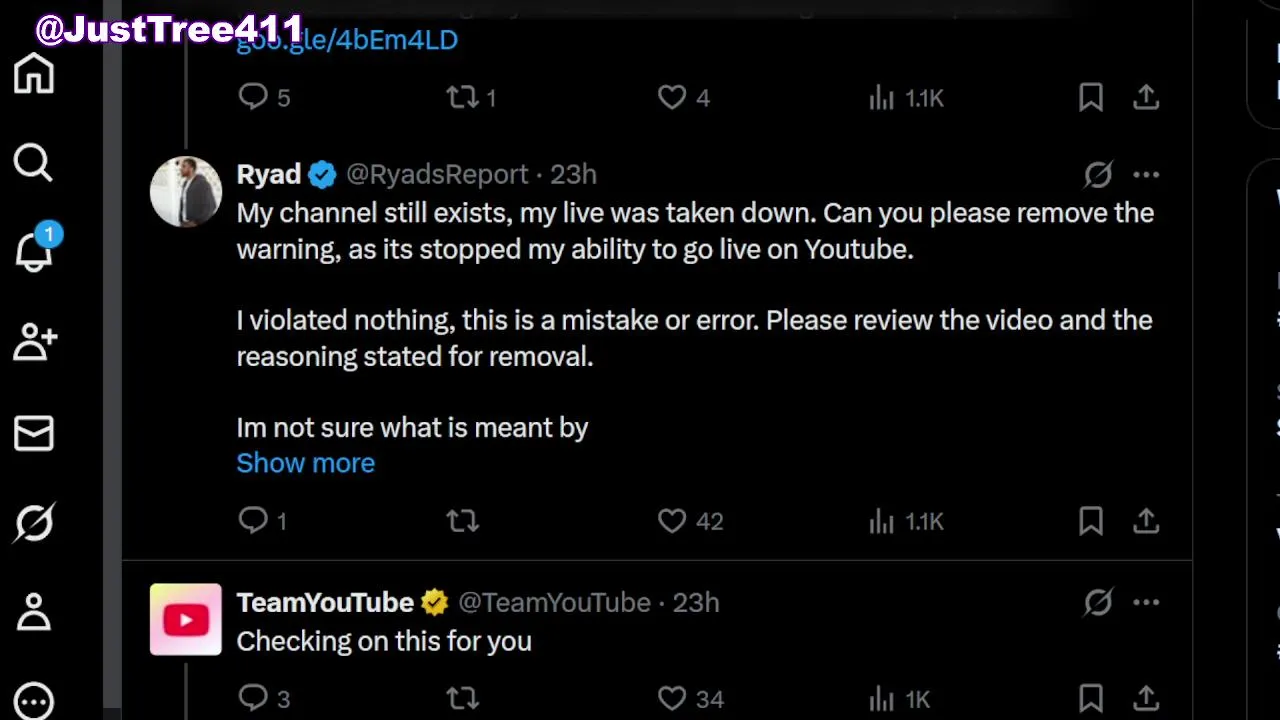Open Profile icon in the sidebar

click(34, 612)
